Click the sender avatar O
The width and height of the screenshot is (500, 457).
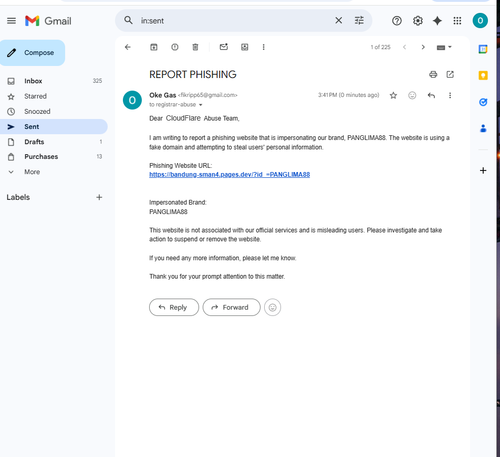[132, 100]
